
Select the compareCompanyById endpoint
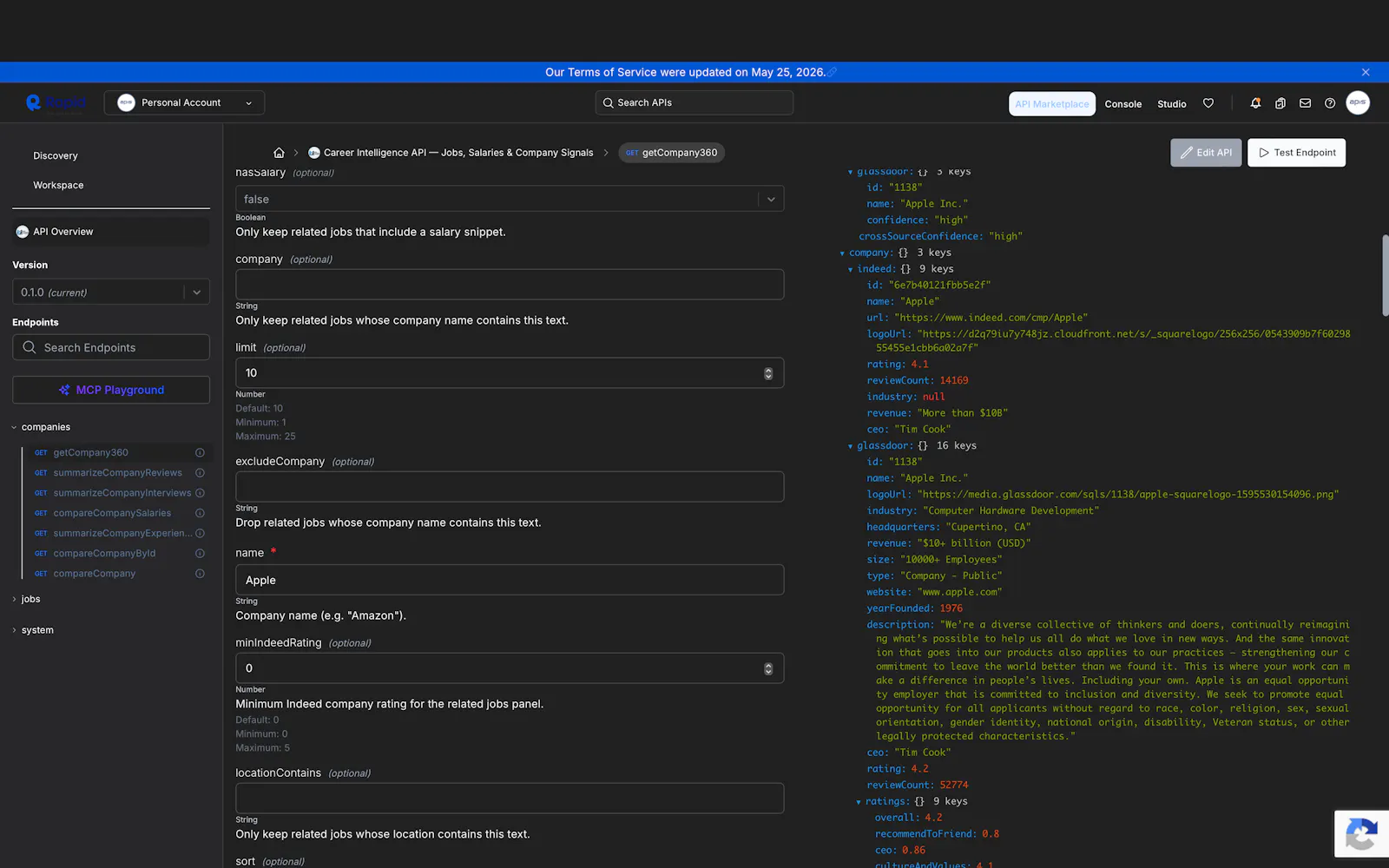coord(104,554)
